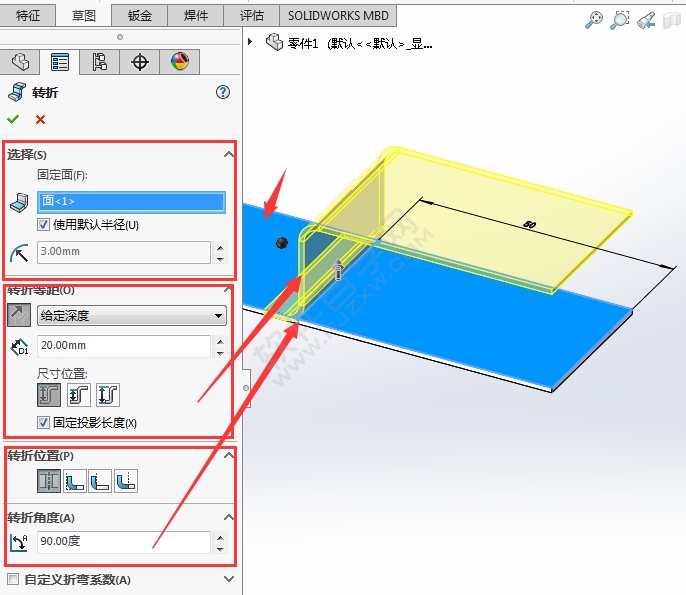Viewport: 686px width, 595px height.
Task: Expand the 零件1 flyout tree arrow
Action: click(250, 42)
